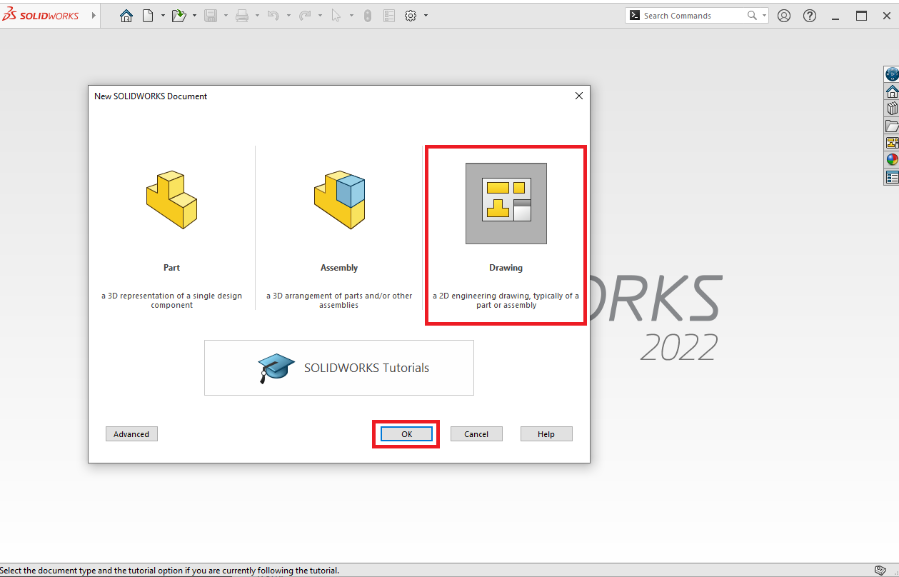Click the Search Commands input field
Screen dimensions: 899x577
tap(692, 16)
